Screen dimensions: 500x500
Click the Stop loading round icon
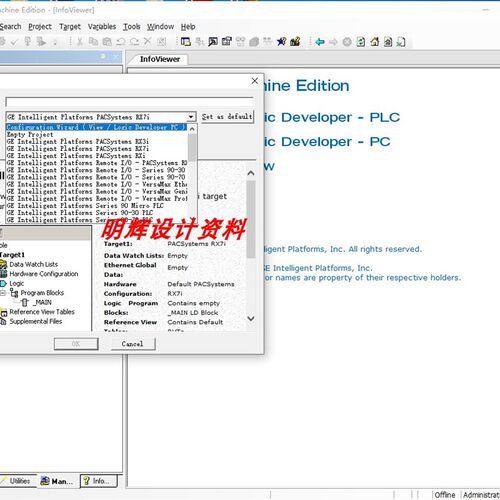tap(347, 42)
